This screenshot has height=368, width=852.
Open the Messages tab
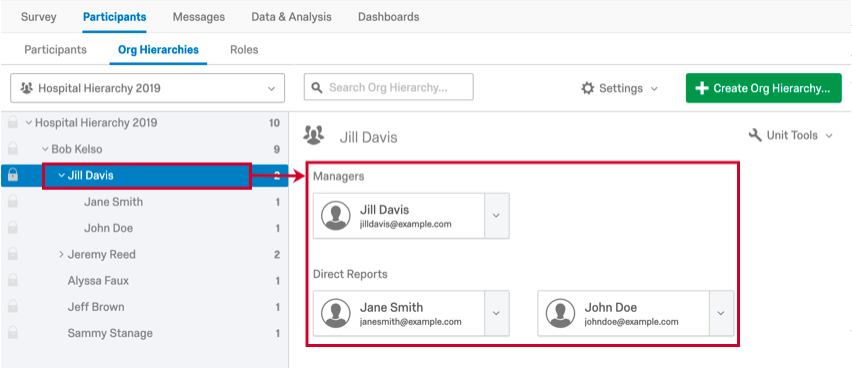[x=199, y=17]
